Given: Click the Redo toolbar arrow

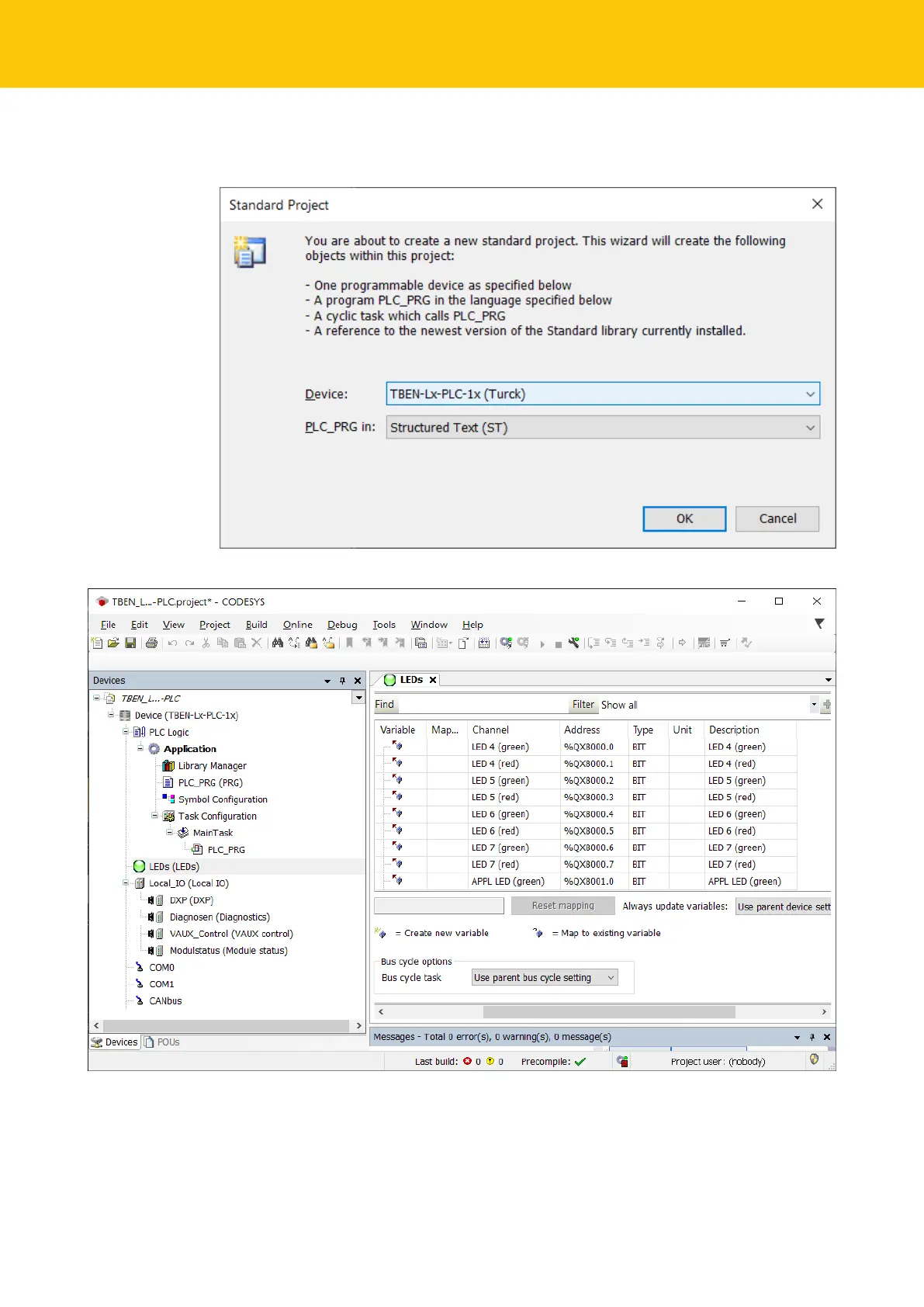Looking at the screenshot, I should point(189,643).
